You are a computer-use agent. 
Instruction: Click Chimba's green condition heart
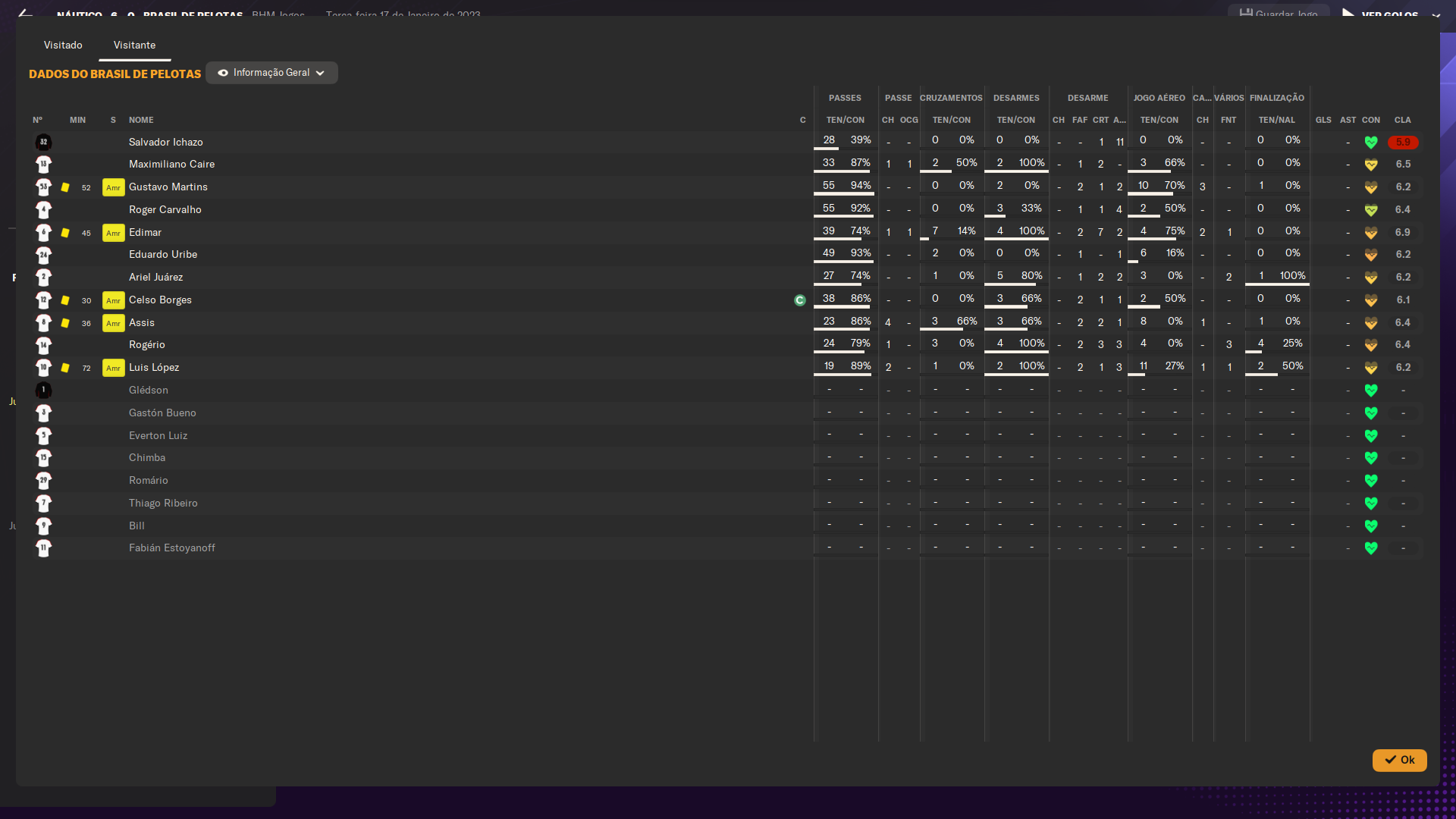[x=1371, y=458]
